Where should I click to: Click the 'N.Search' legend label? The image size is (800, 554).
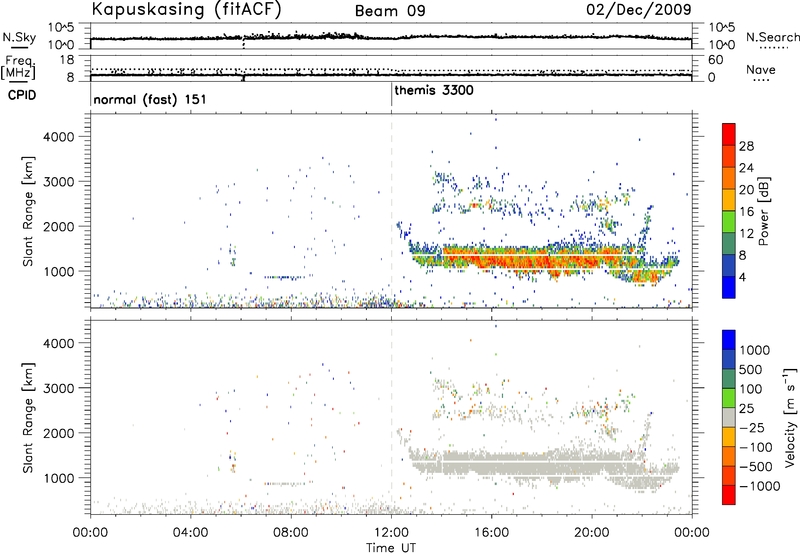[x=773, y=37]
